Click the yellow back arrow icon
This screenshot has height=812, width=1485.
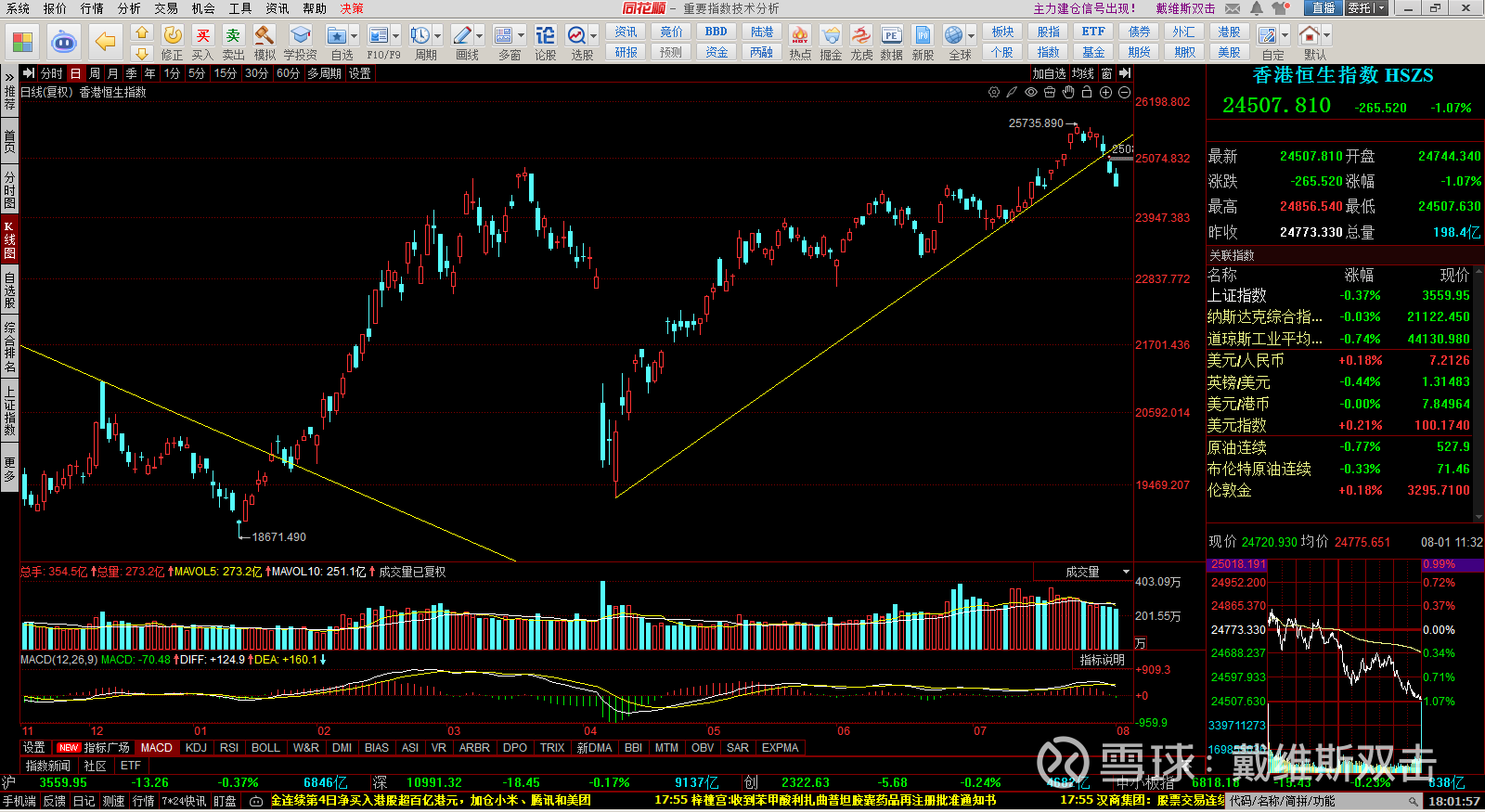(x=106, y=42)
